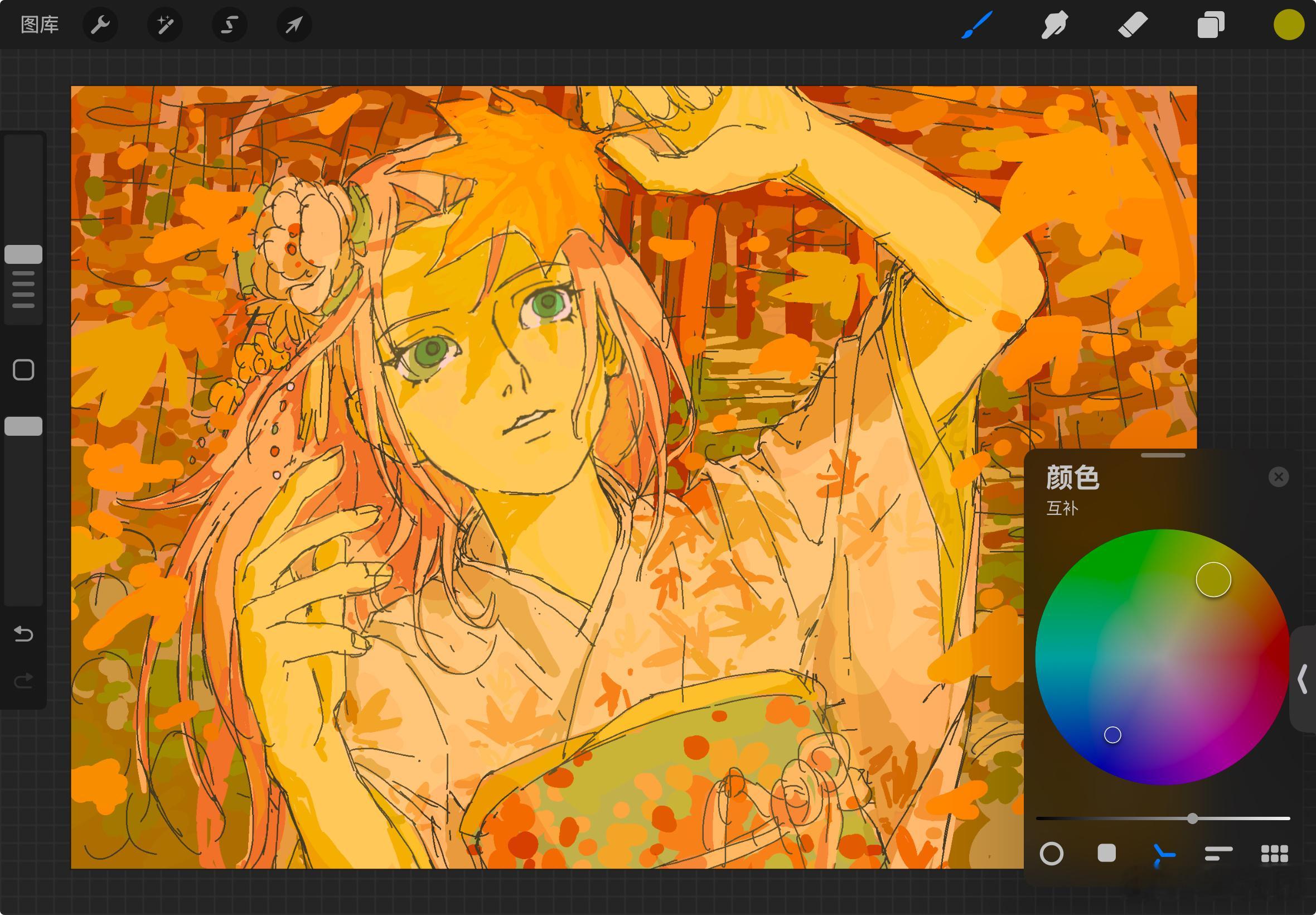Open the 互补 harmony mode dropdown

coord(1062,508)
